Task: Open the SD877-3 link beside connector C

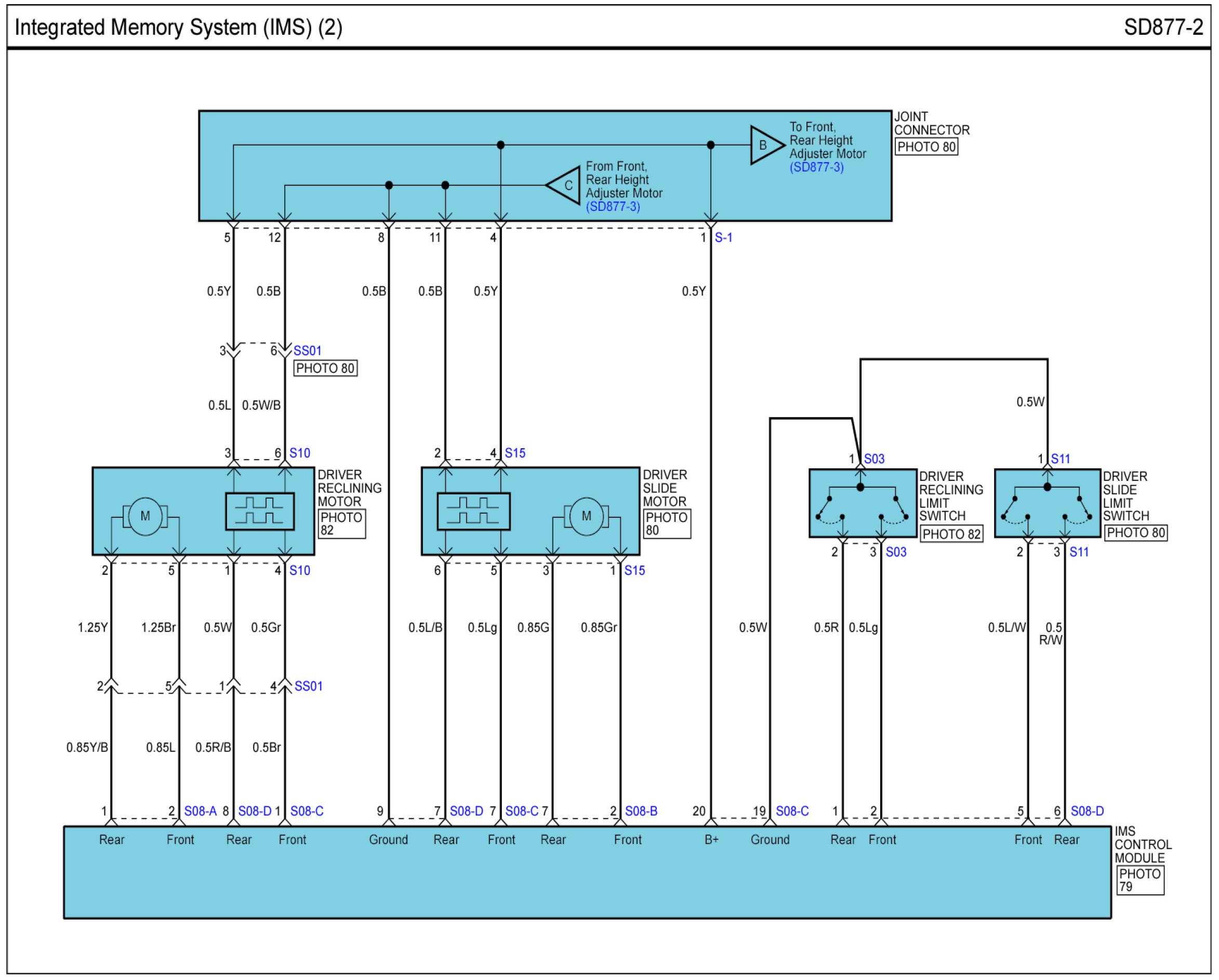Action: 613,207
